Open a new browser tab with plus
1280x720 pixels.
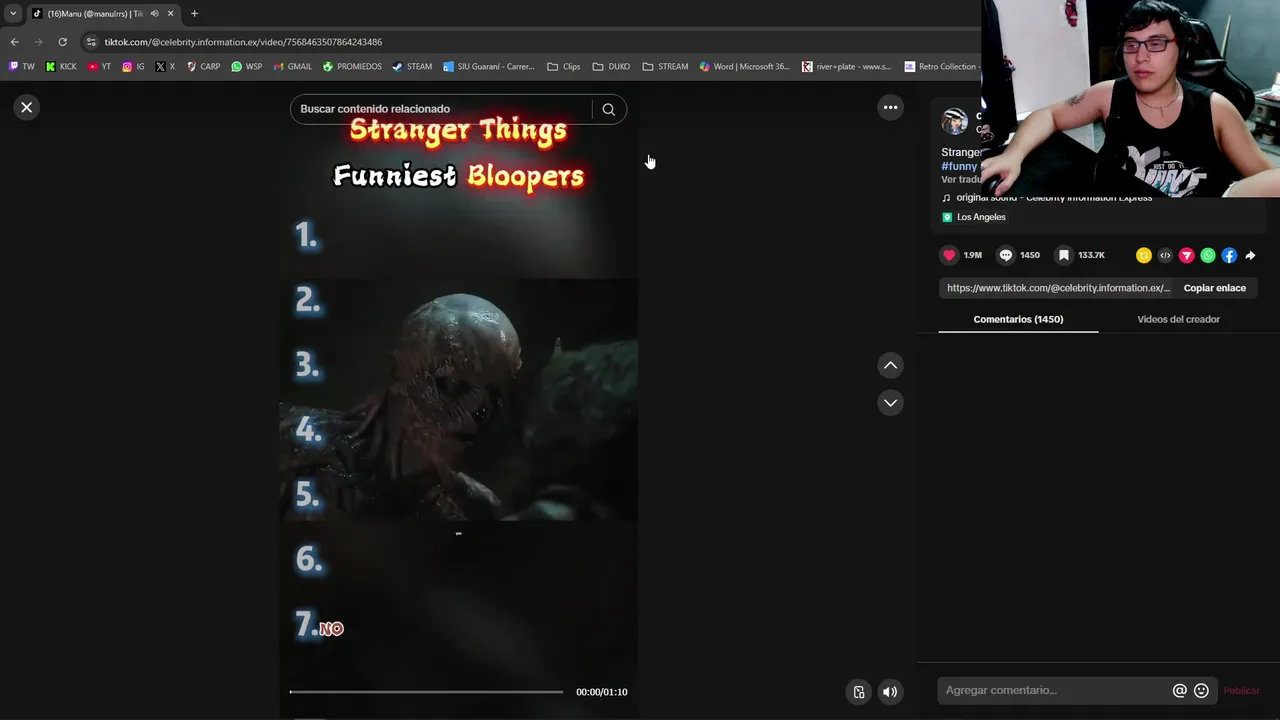[x=194, y=14]
